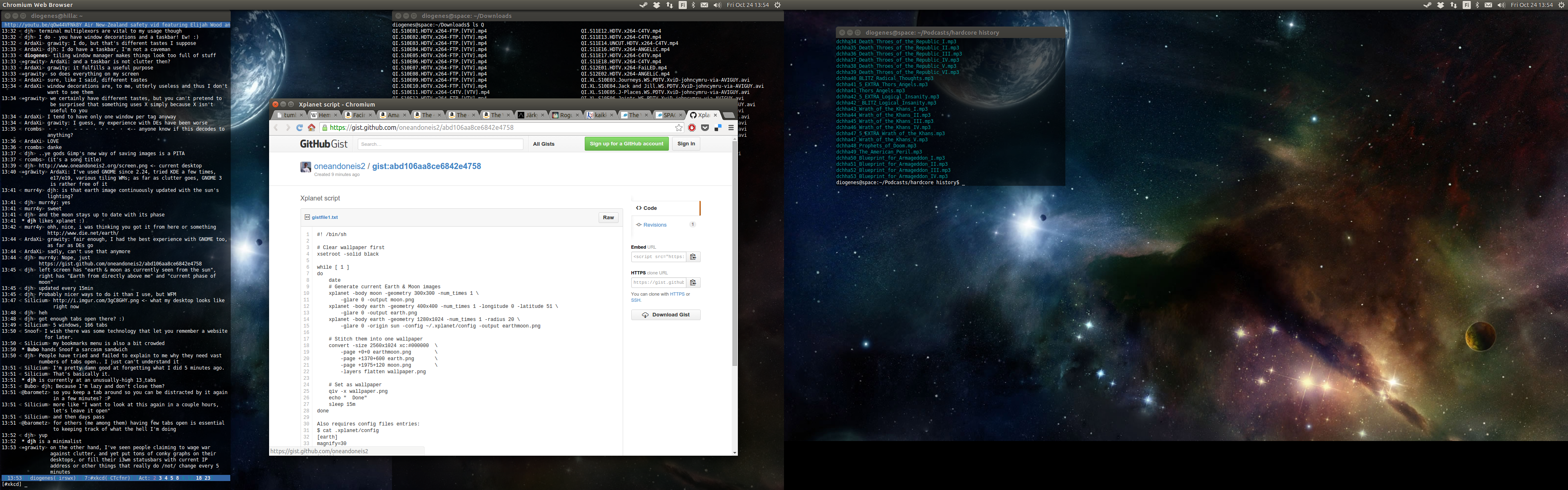1568x490 pixels.
Task: Reload the gist page
Action: tap(299, 128)
